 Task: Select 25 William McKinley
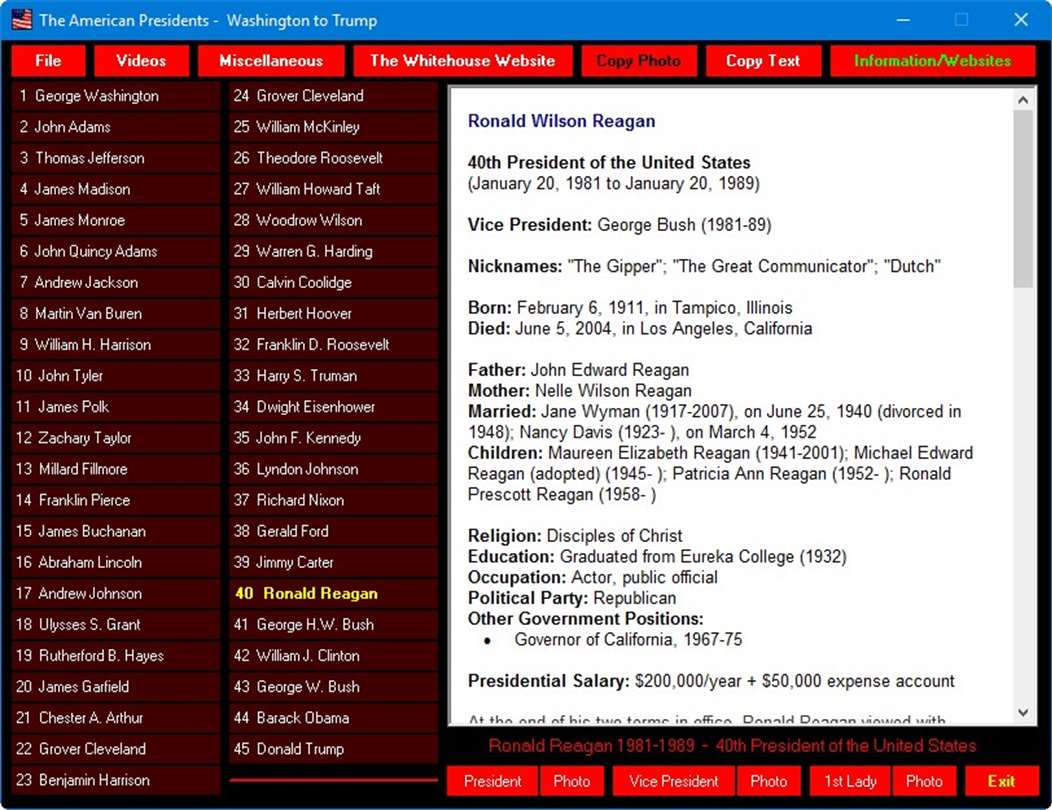[x=333, y=127]
